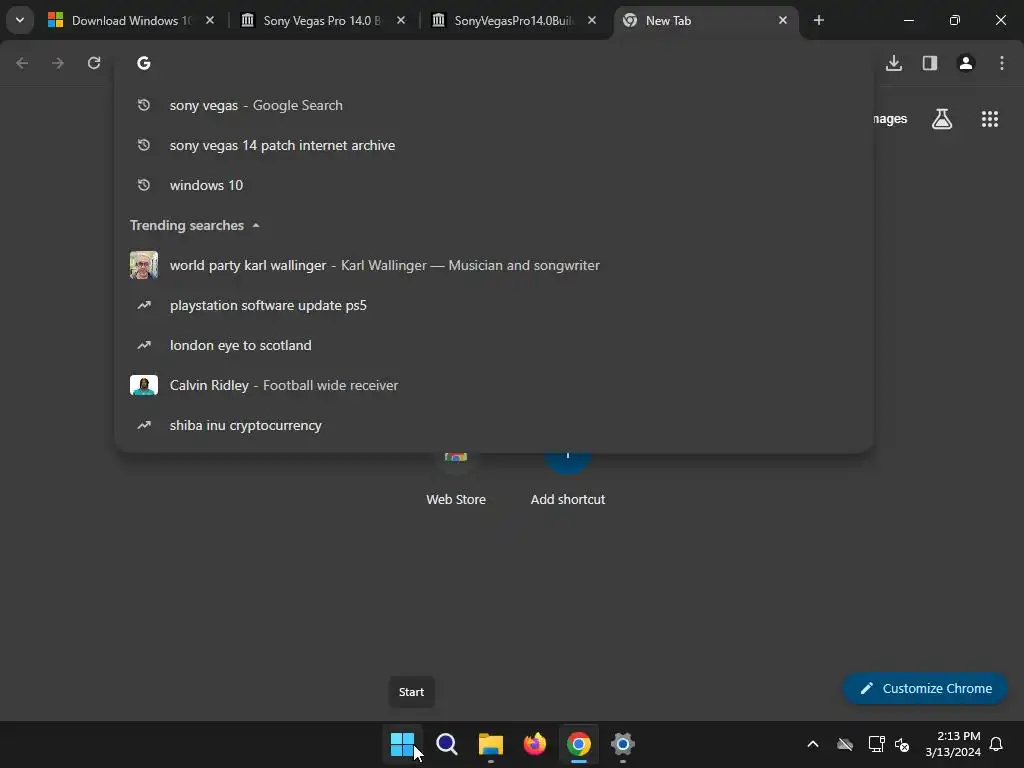Image resolution: width=1024 pixels, height=768 pixels.
Task: Open Google apps grid icon
Action: 990,119
